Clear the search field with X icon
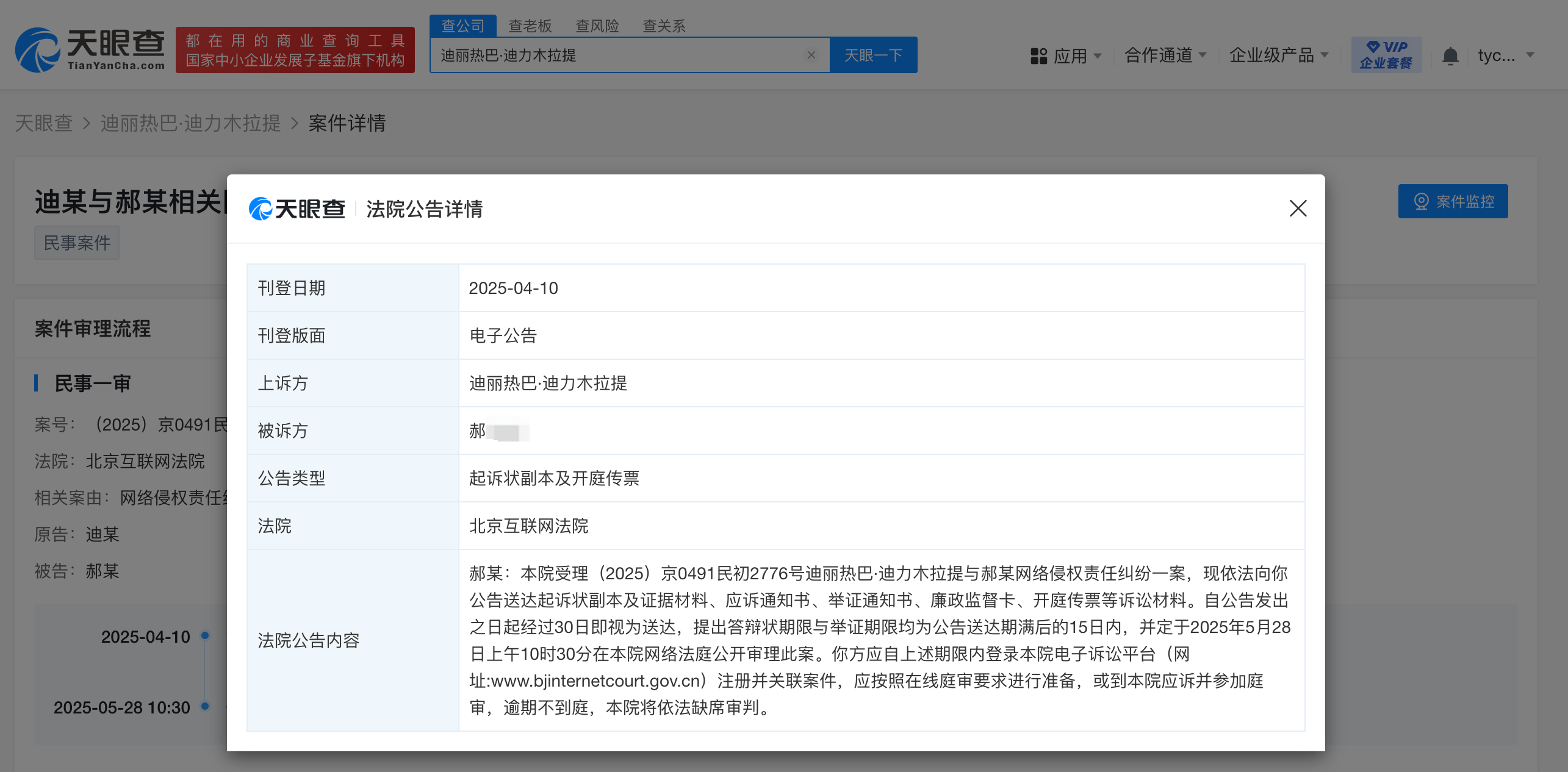Screen dimensions: 1568x772 pyautogui.click(x=811, y=55)
